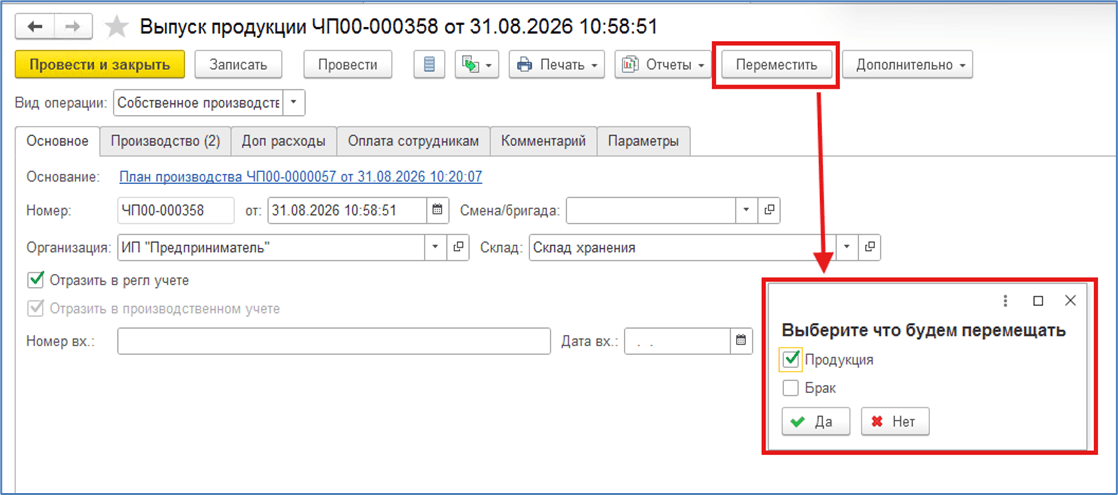Switch to the Производство (2) tab
The height and width of the screenshot is (495, 1118).
coord(165,141)
